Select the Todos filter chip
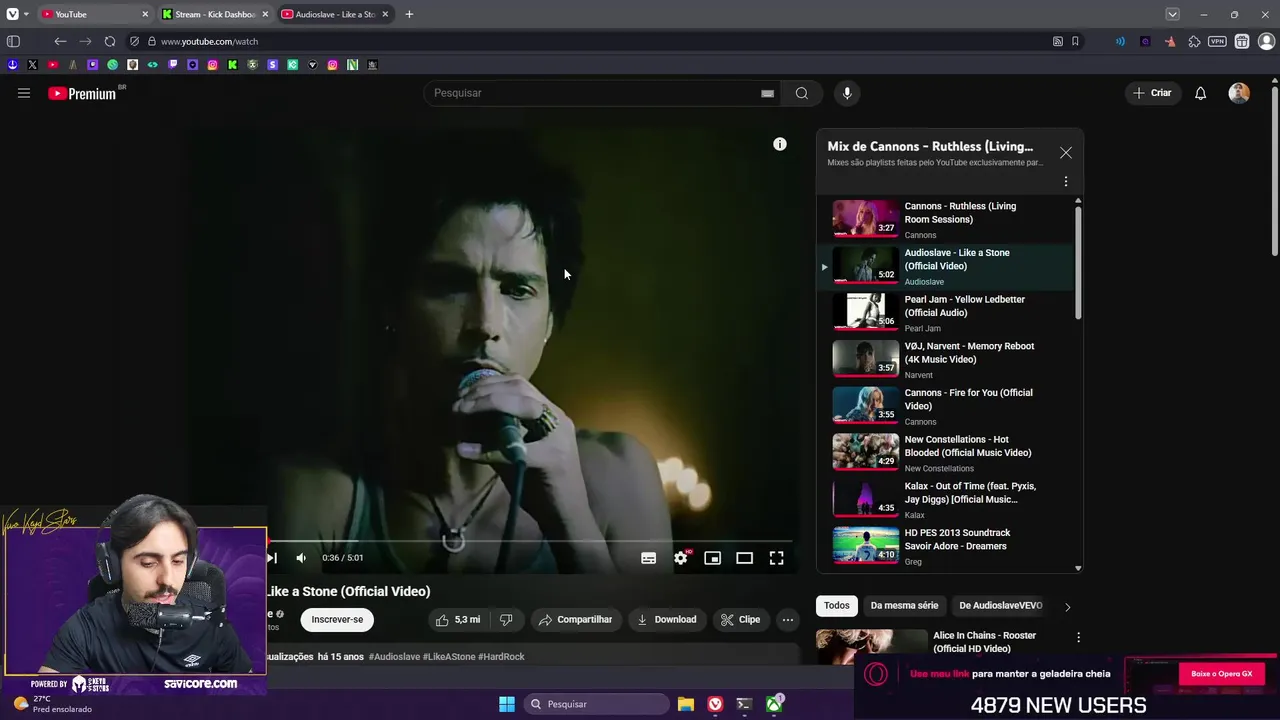1280x720 pixels. (x=837, y=606)
